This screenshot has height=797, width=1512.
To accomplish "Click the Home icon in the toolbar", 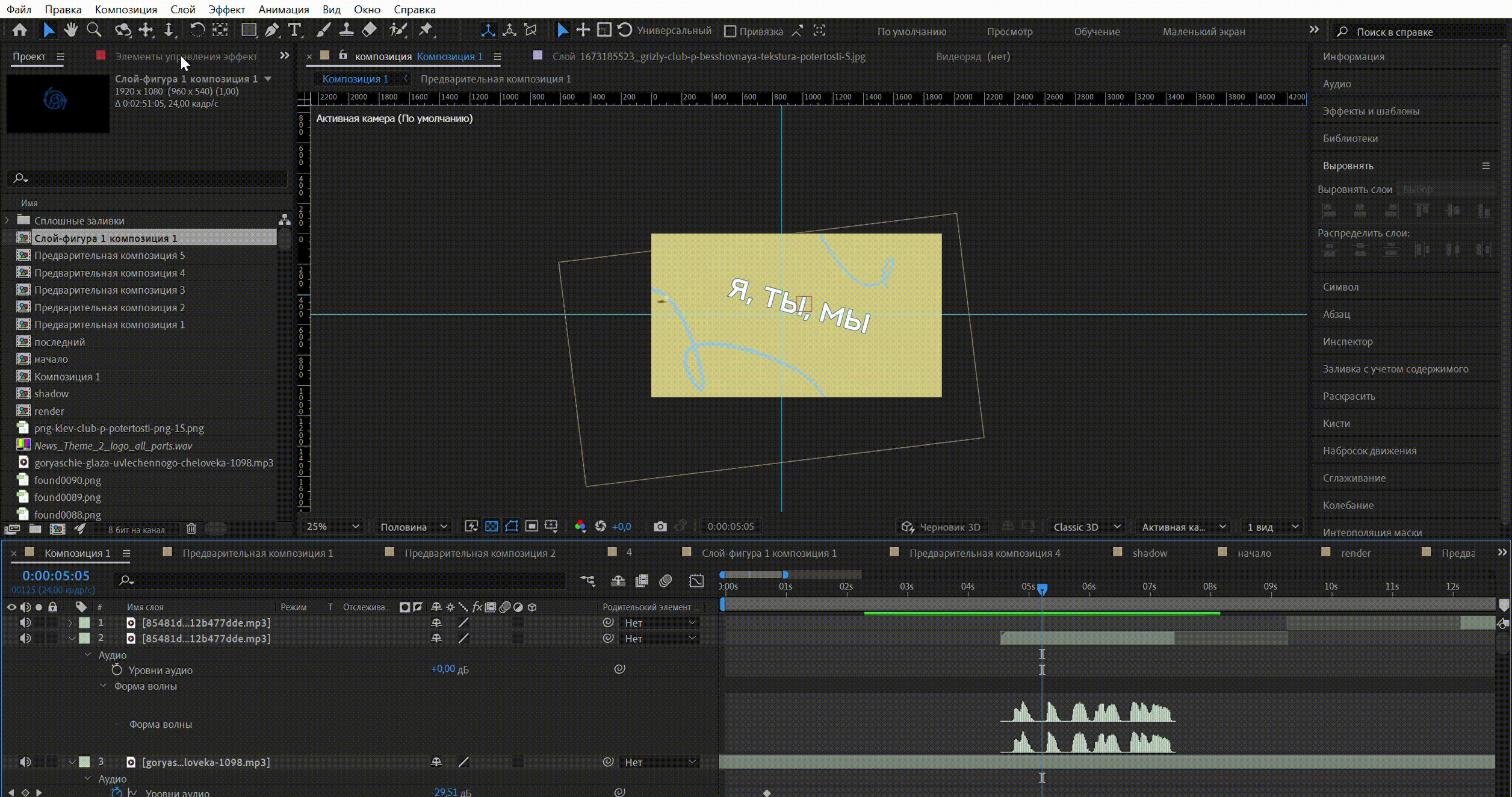I will (x=19, y=30).
